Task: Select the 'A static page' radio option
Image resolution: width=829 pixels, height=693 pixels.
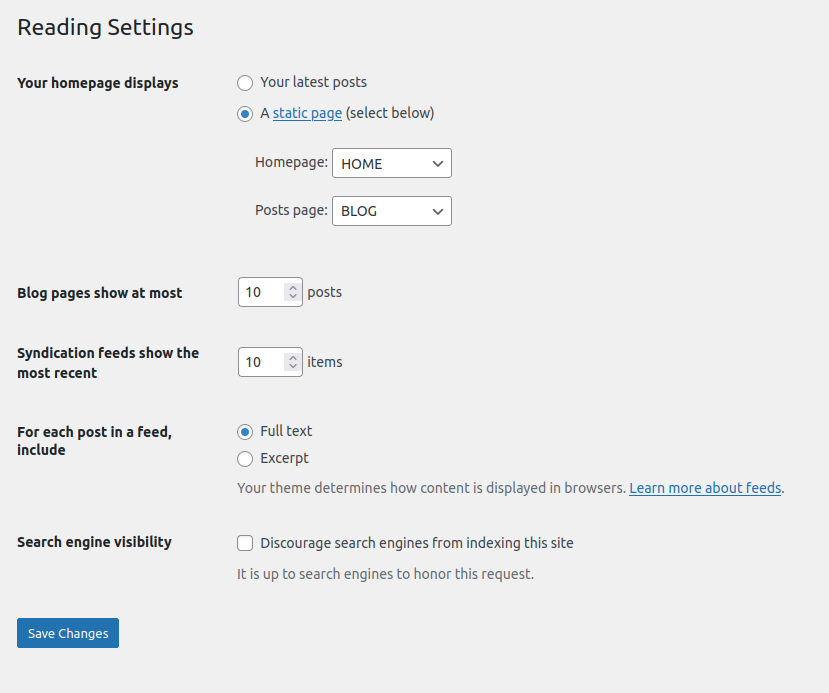Action: [245, 114]
